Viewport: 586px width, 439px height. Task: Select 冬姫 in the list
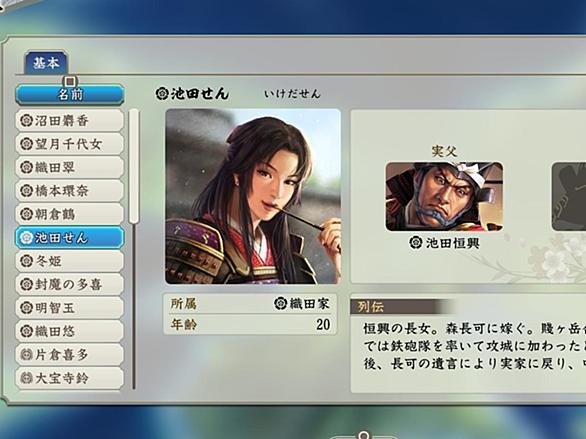click(x=70, y=261)
